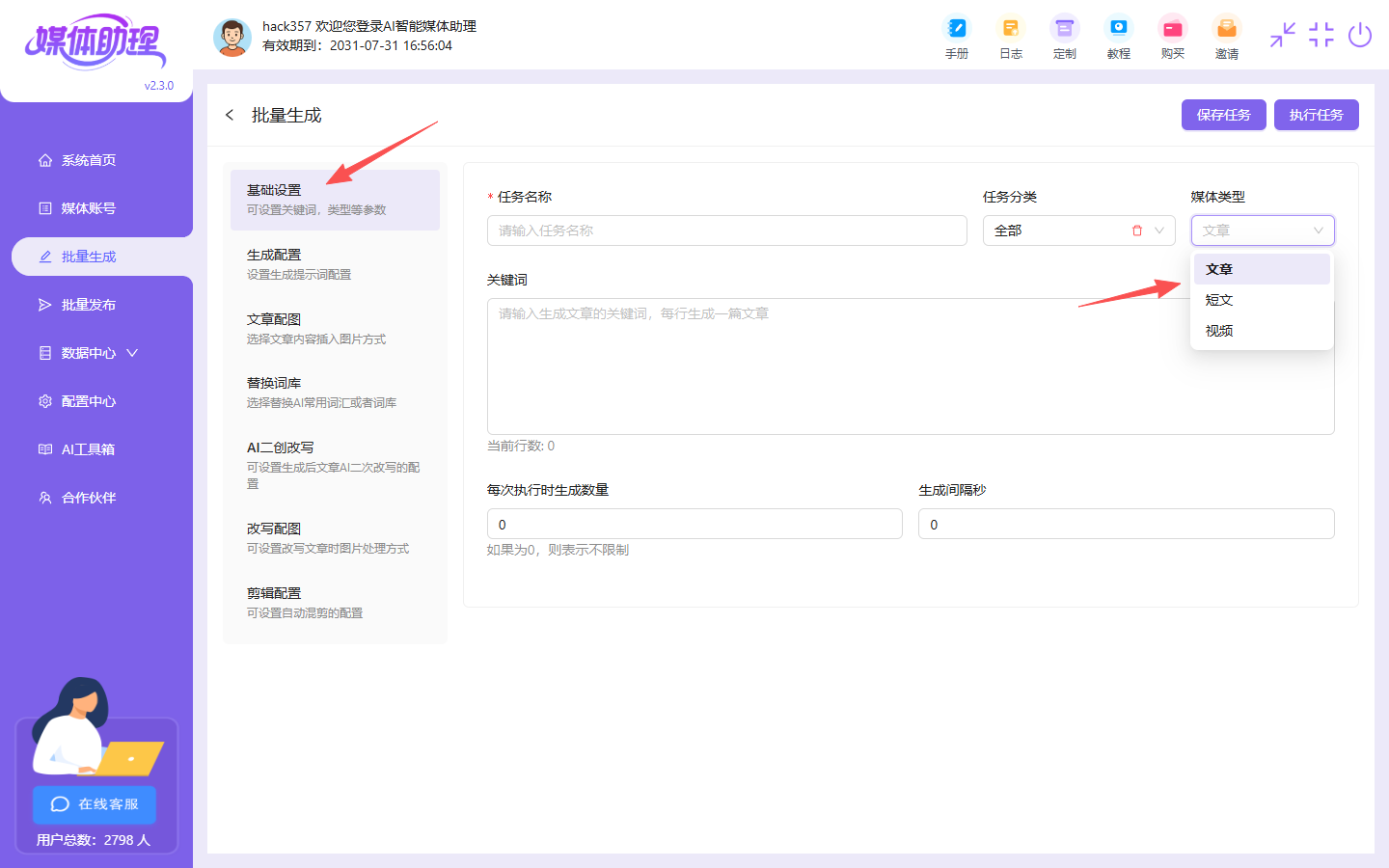Click the power logout icon

click(x=1360, y=35)
